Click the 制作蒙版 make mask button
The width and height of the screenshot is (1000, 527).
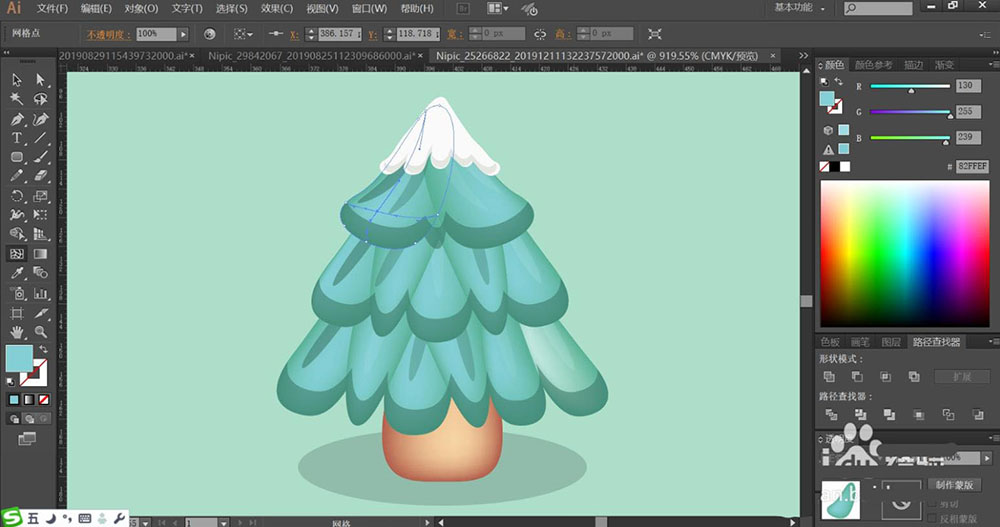pyautogui.click(x=955, y=485)
